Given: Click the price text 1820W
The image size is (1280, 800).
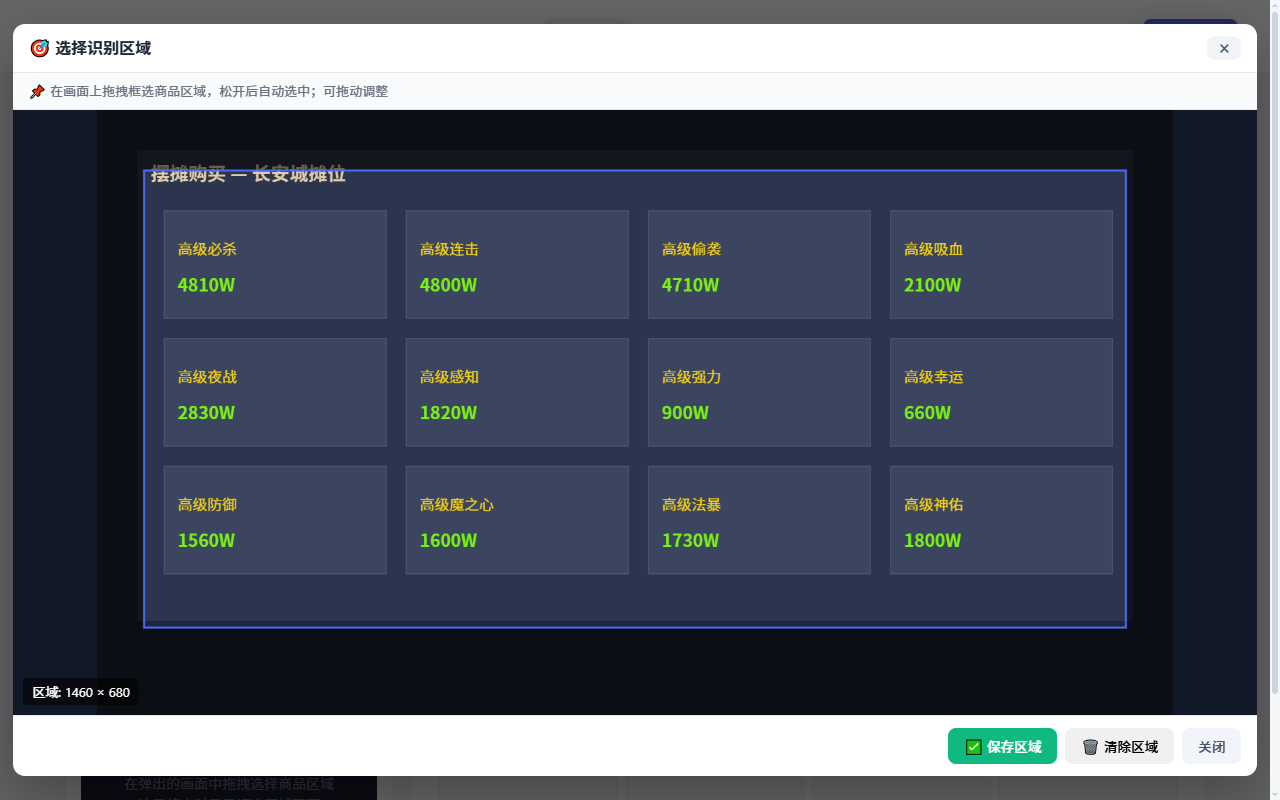Looking at the screenshot, I should [x=448, y=413].
